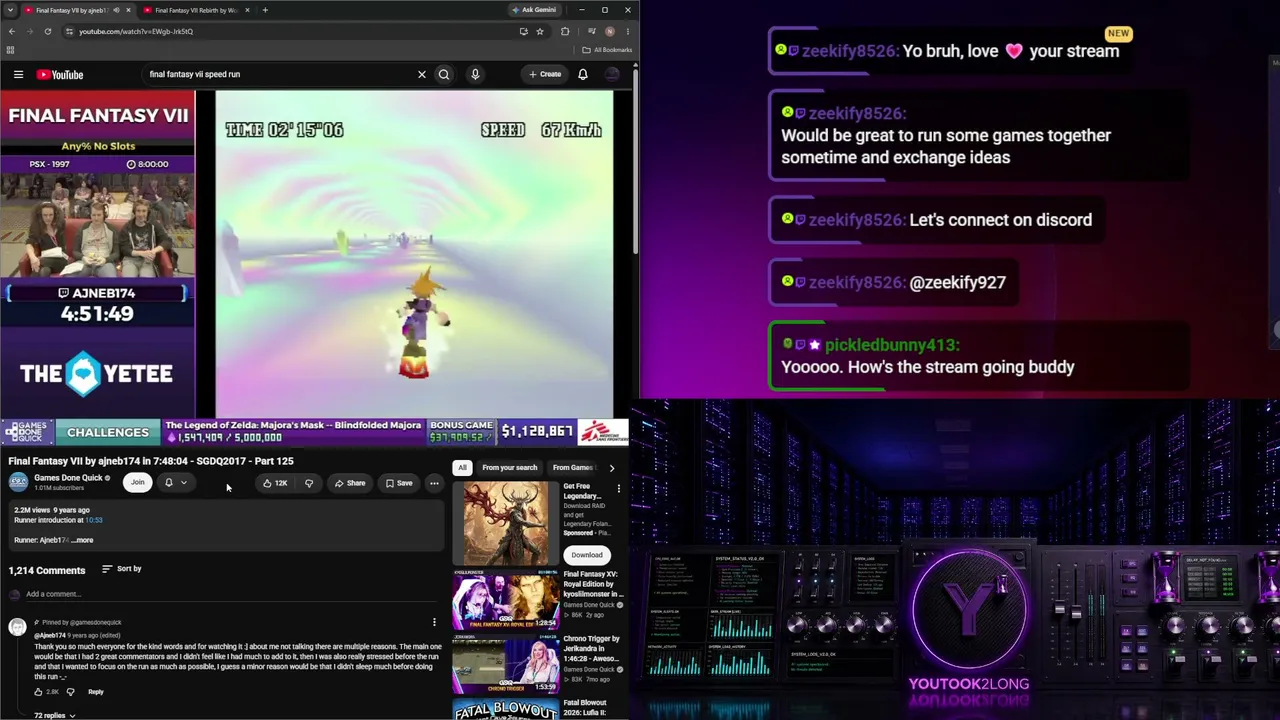Open YouTube notifications bell in header
1280x720 pixels.
(x=583, y=74)
